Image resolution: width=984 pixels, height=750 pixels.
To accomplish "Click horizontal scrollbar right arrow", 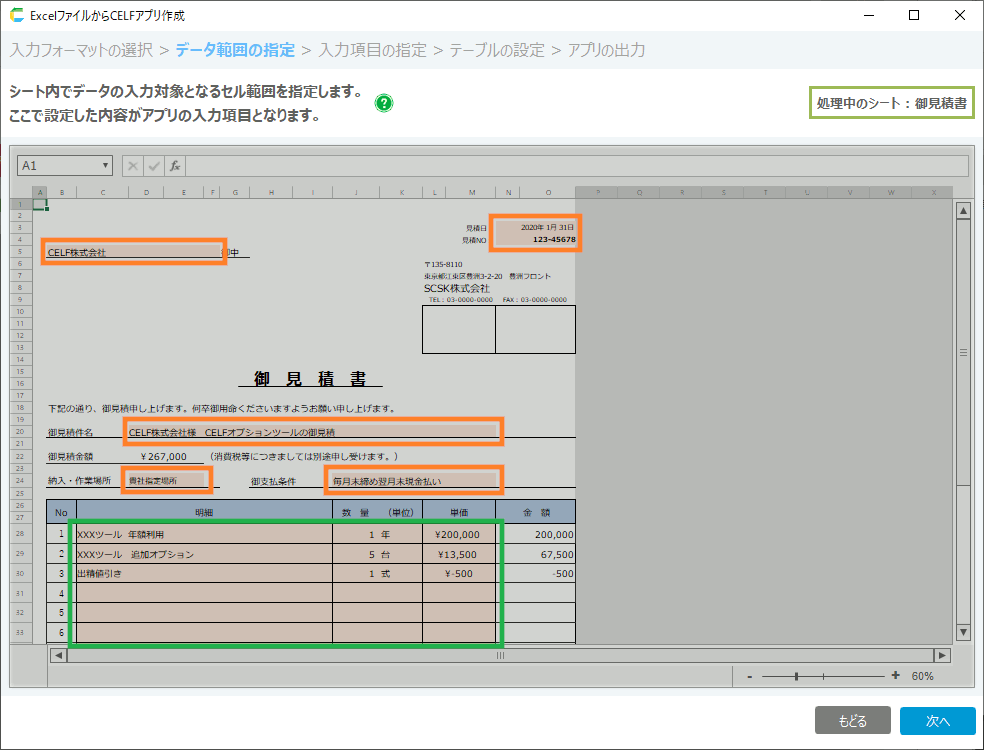I will pyautogui.click(x=941, y=655).
